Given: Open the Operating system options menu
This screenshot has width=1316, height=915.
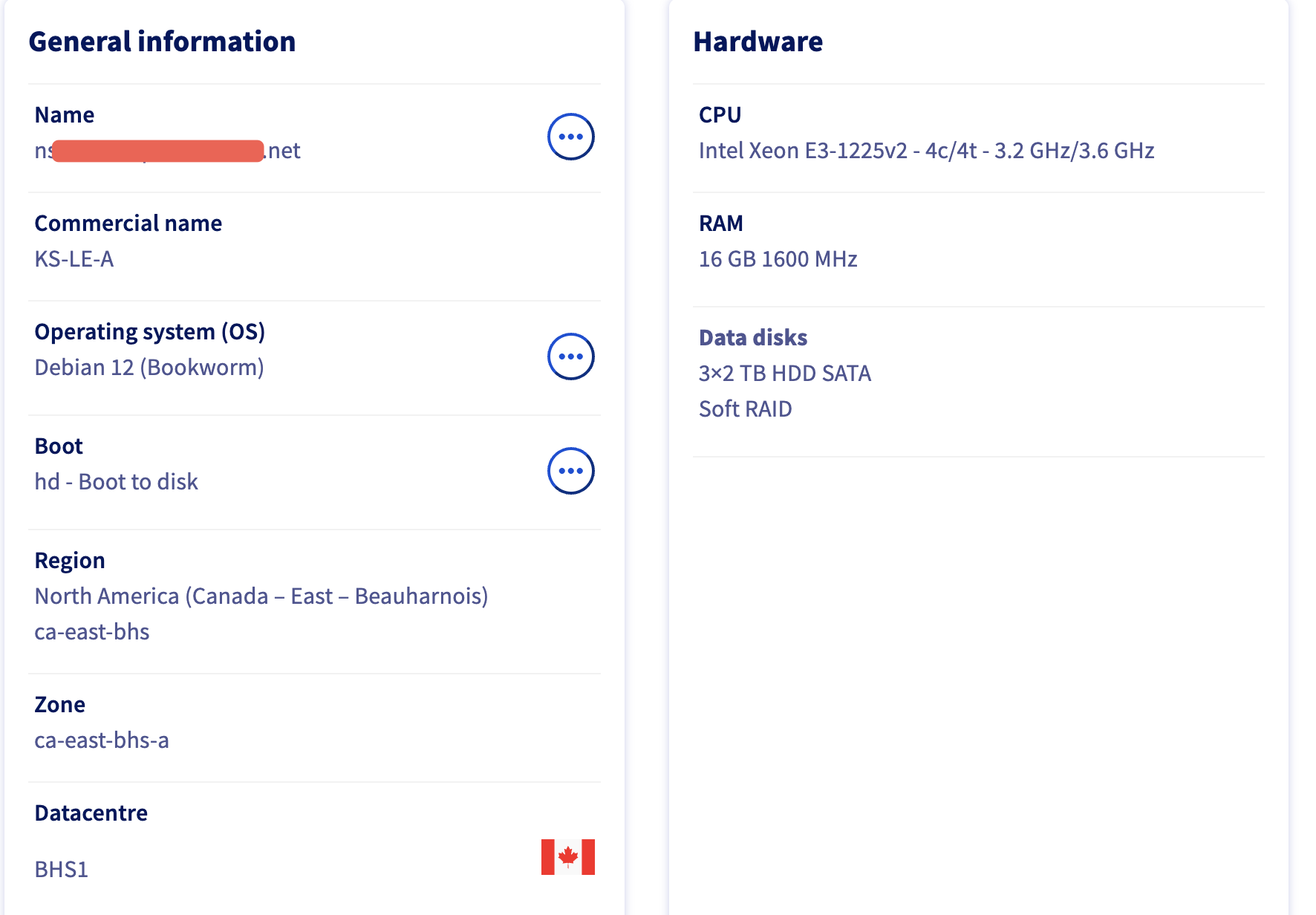Looking at the screenshot, I should pos(570,356).
